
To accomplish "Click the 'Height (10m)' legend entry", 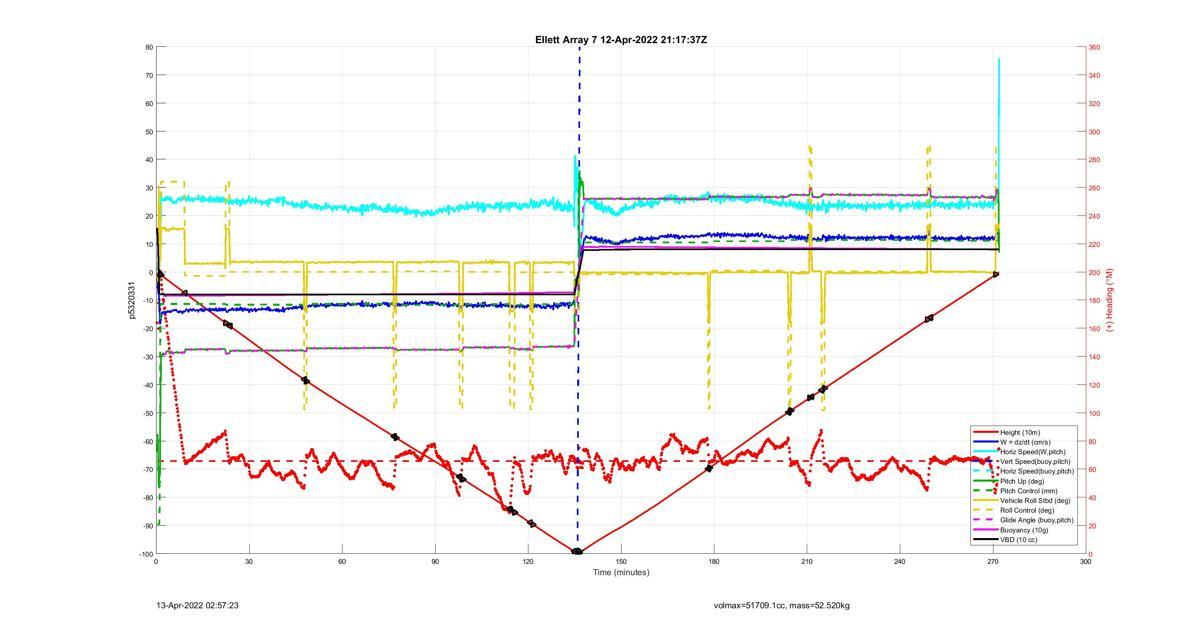I will coord(1021,432).
